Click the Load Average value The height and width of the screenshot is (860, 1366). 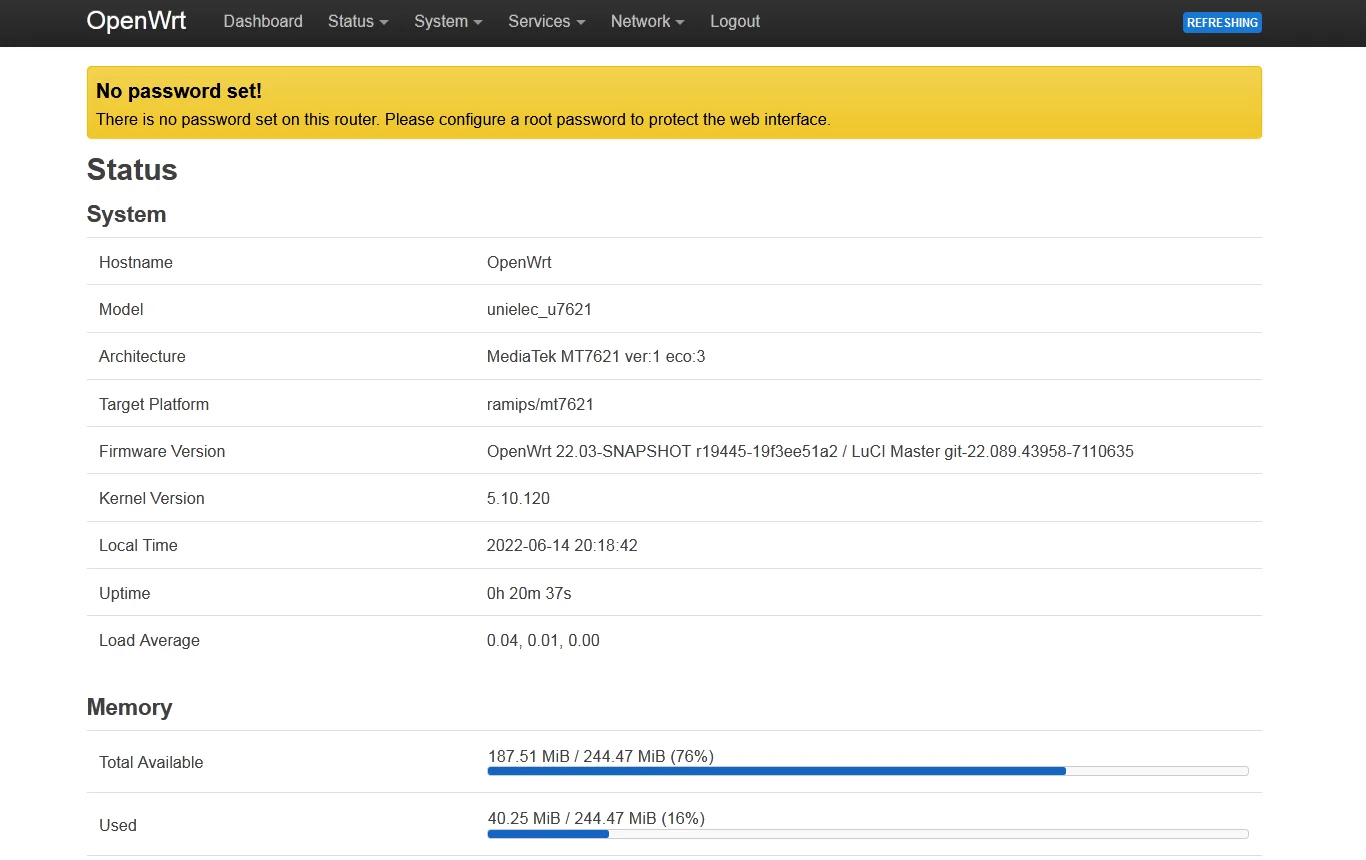pyautogui.click(x=543, y=640)
